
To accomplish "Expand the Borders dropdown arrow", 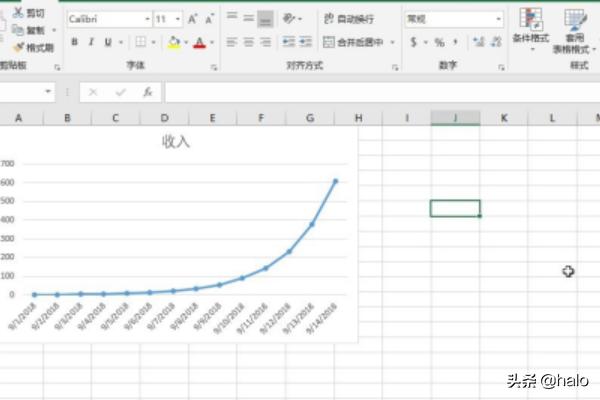I will (153, 42).
